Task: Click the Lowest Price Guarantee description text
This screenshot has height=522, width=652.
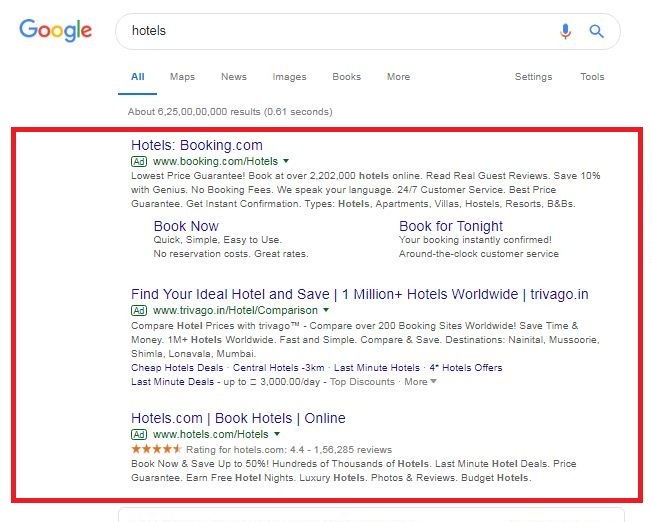Action: (366, 190)
